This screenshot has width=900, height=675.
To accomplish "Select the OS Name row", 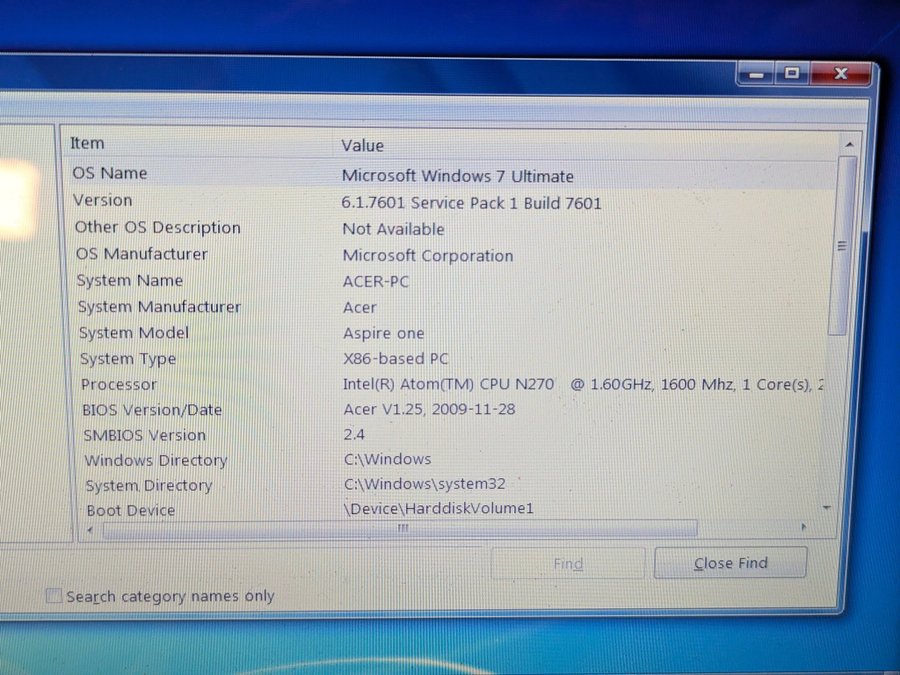I will click(x=110, y=173).
